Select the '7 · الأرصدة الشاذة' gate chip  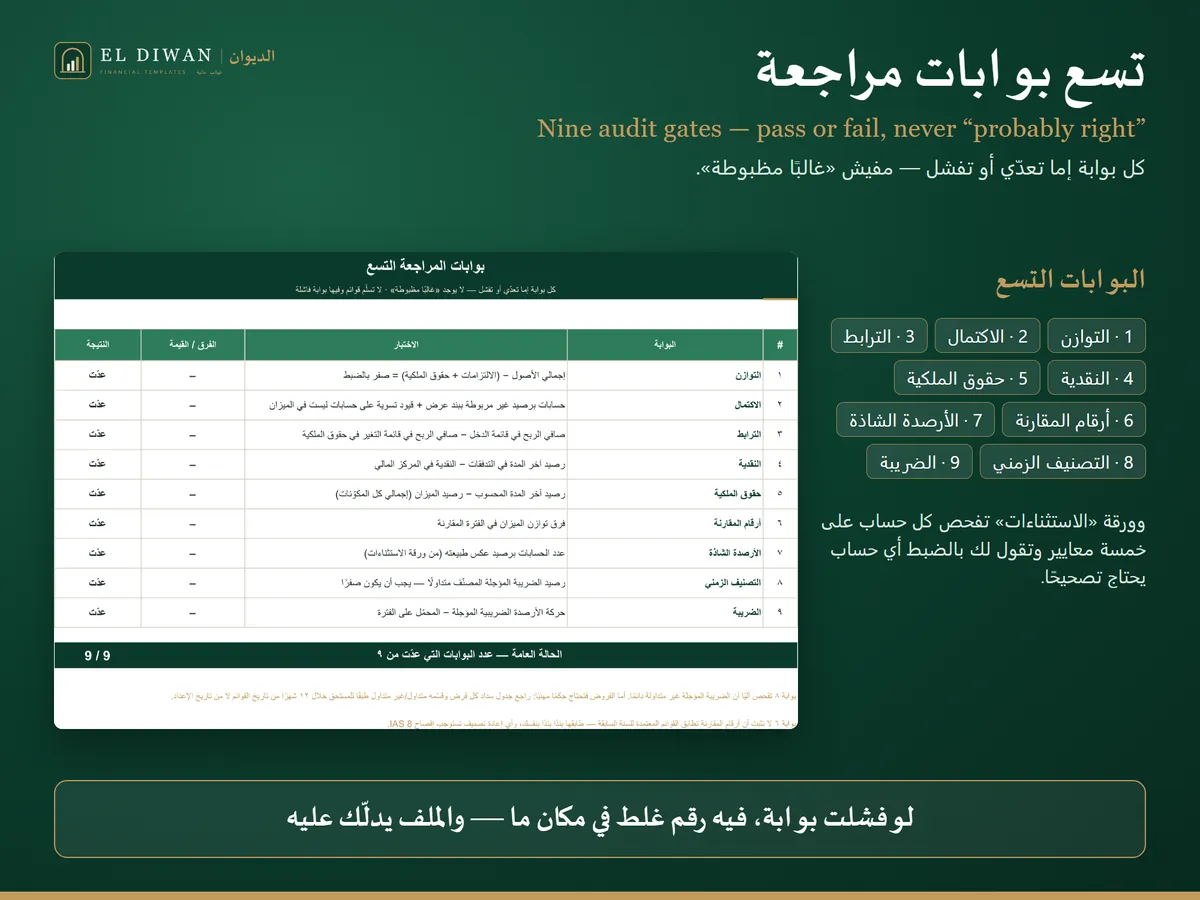pos(916,420)
